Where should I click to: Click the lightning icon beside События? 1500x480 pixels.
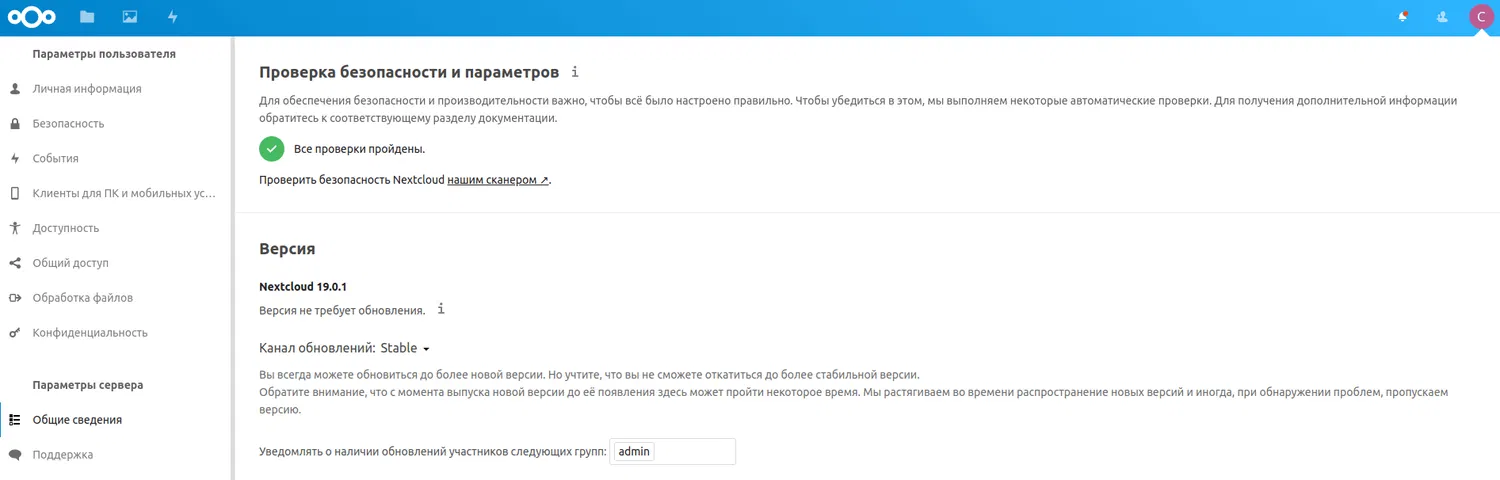[15, 159]
